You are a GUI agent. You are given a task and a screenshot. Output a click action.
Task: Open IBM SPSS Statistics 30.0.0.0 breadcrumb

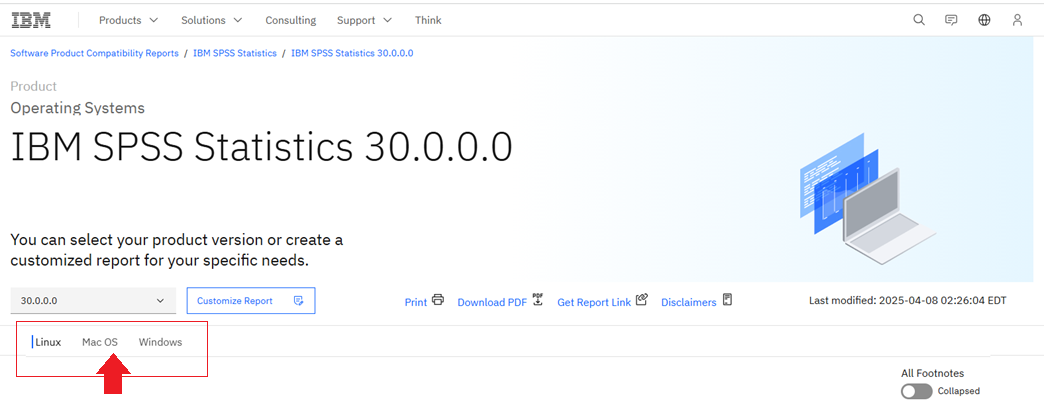[352, 53]
